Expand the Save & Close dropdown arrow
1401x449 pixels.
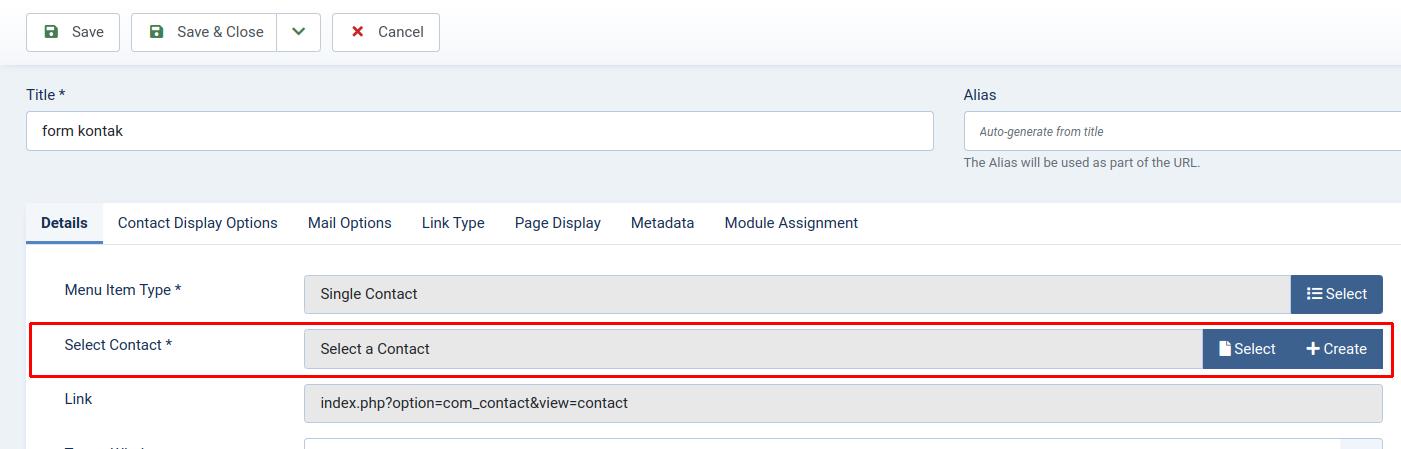click(x=298, y=32)
